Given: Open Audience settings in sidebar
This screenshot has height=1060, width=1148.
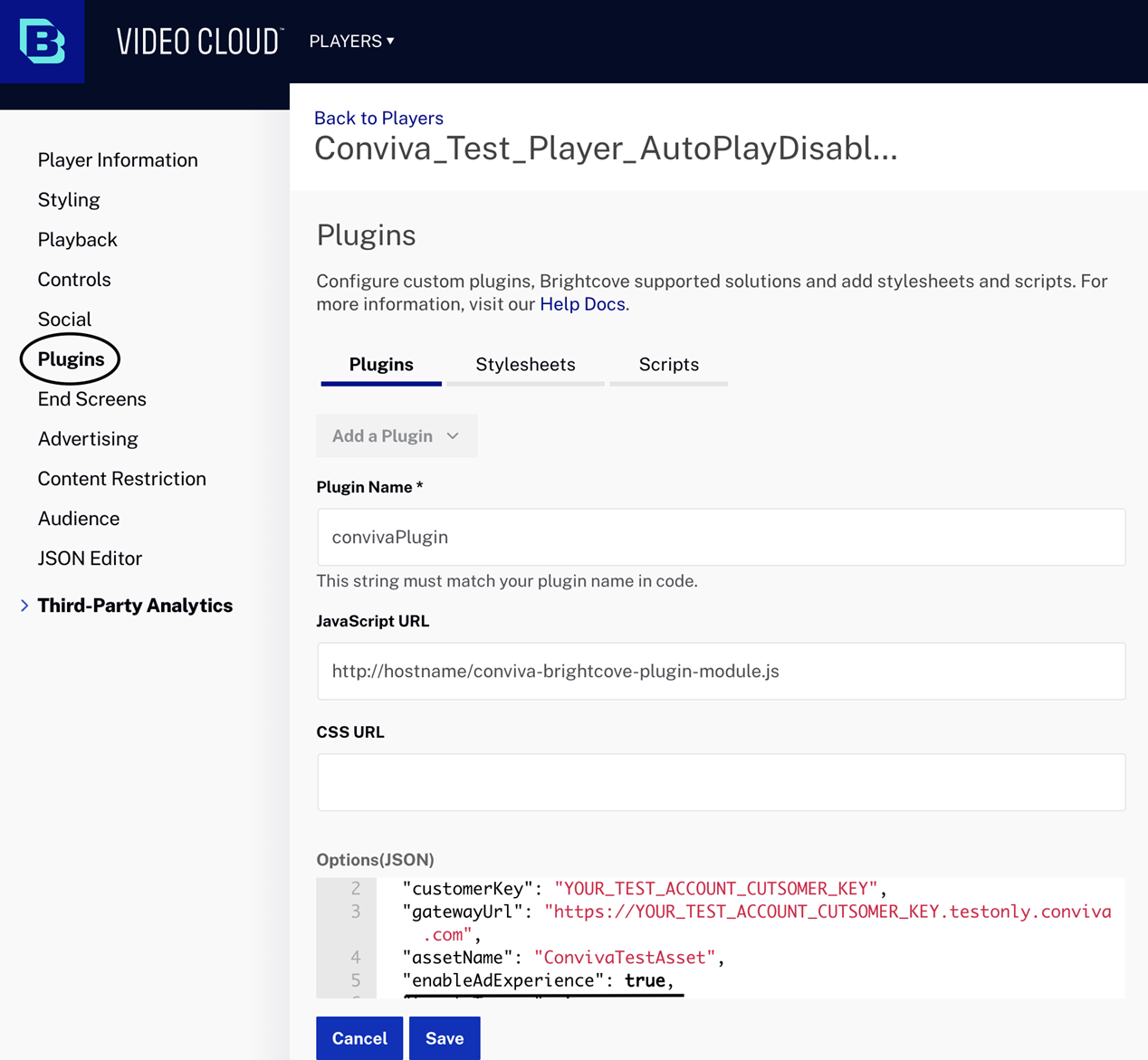Looking at the screenshot, I should [x=79, y=519].
